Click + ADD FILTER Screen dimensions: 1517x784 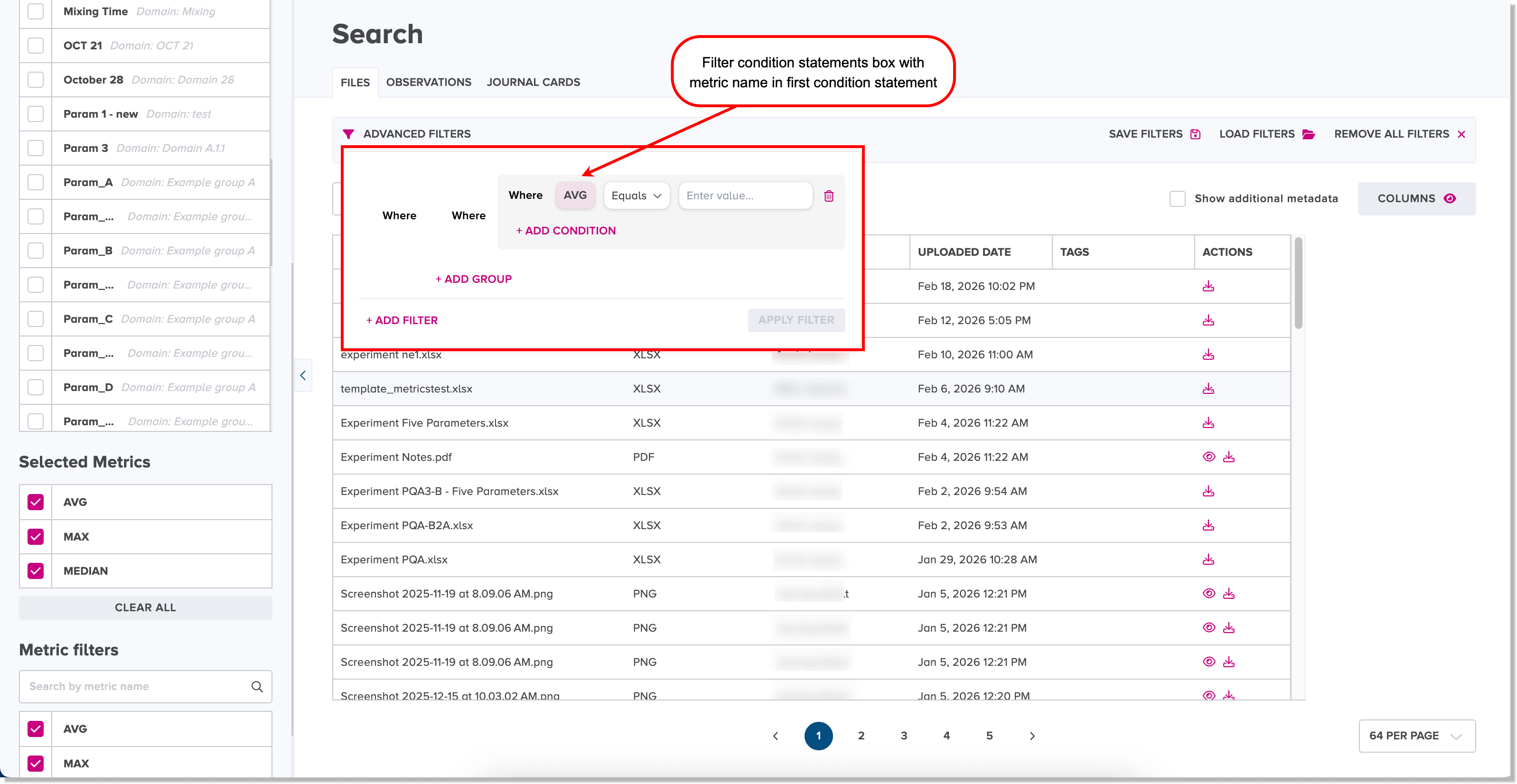pos(402,320)
